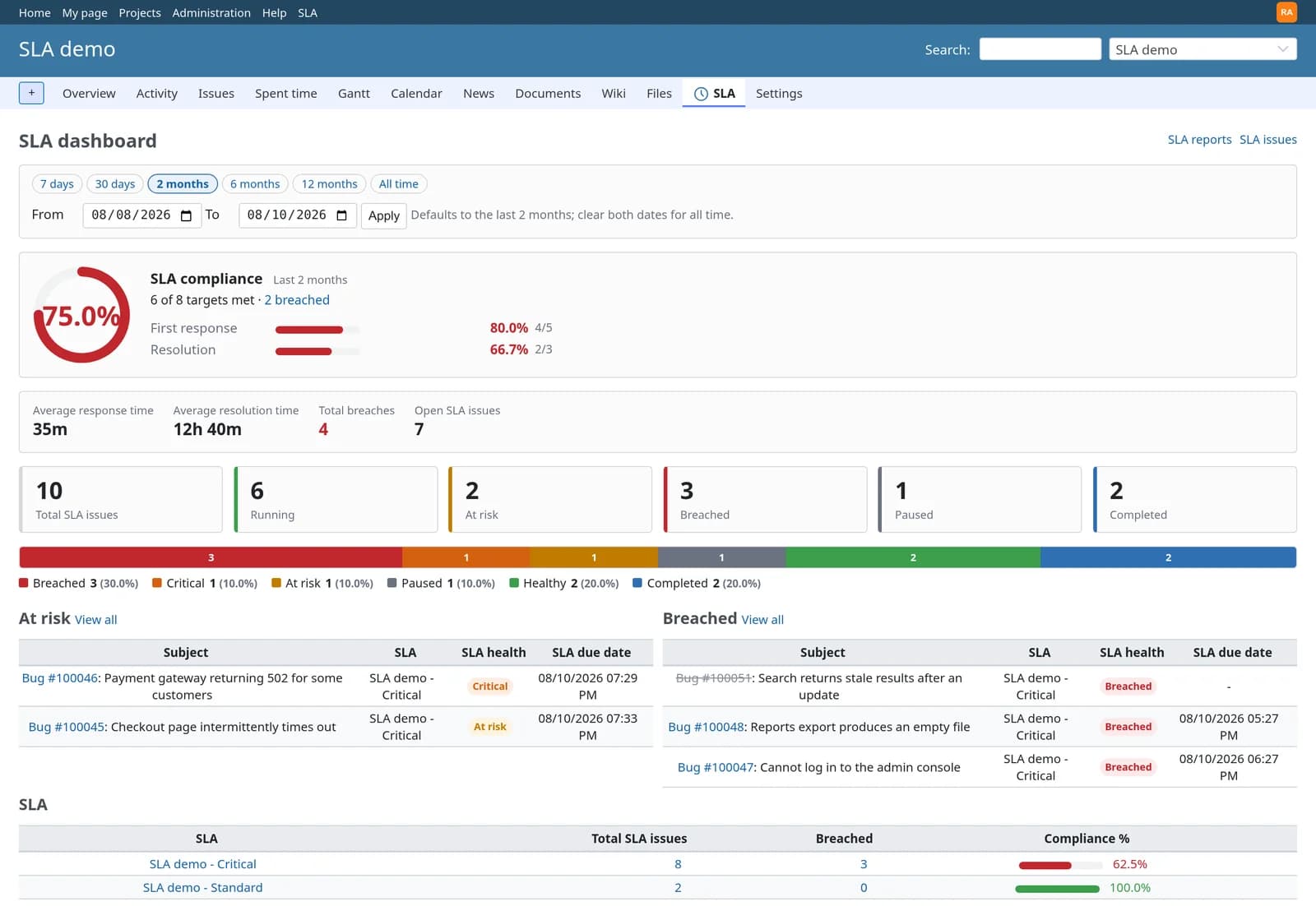Click the Paused status card
Viewport: 1316px width, 906px height.
coord(980,500)
